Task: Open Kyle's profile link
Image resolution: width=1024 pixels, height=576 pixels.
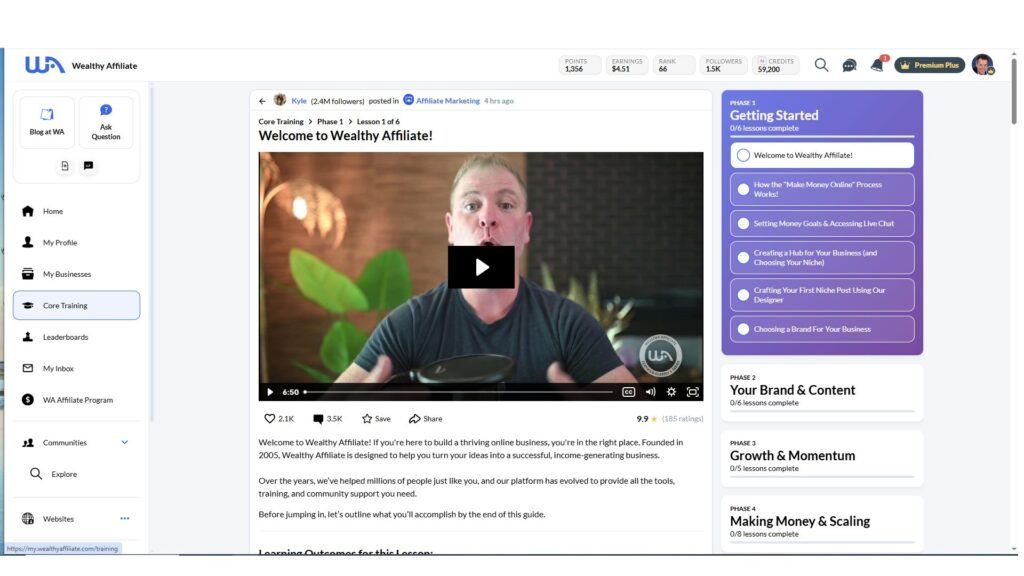Action: click(299, 101)
